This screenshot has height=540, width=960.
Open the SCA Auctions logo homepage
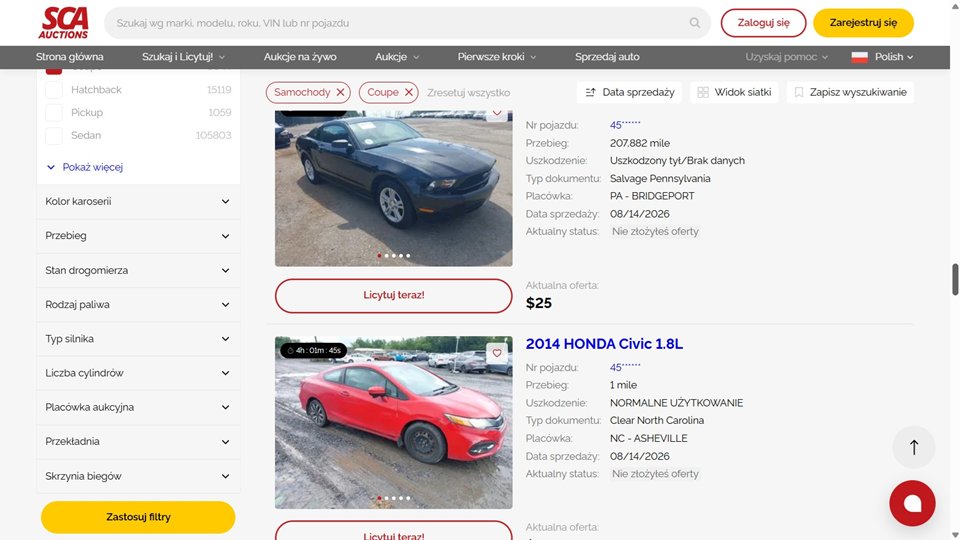click(64, 23)
